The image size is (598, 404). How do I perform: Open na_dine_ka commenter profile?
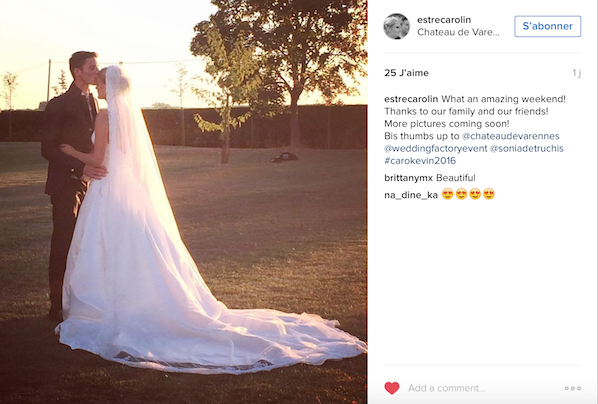click(x=411, y=195)
